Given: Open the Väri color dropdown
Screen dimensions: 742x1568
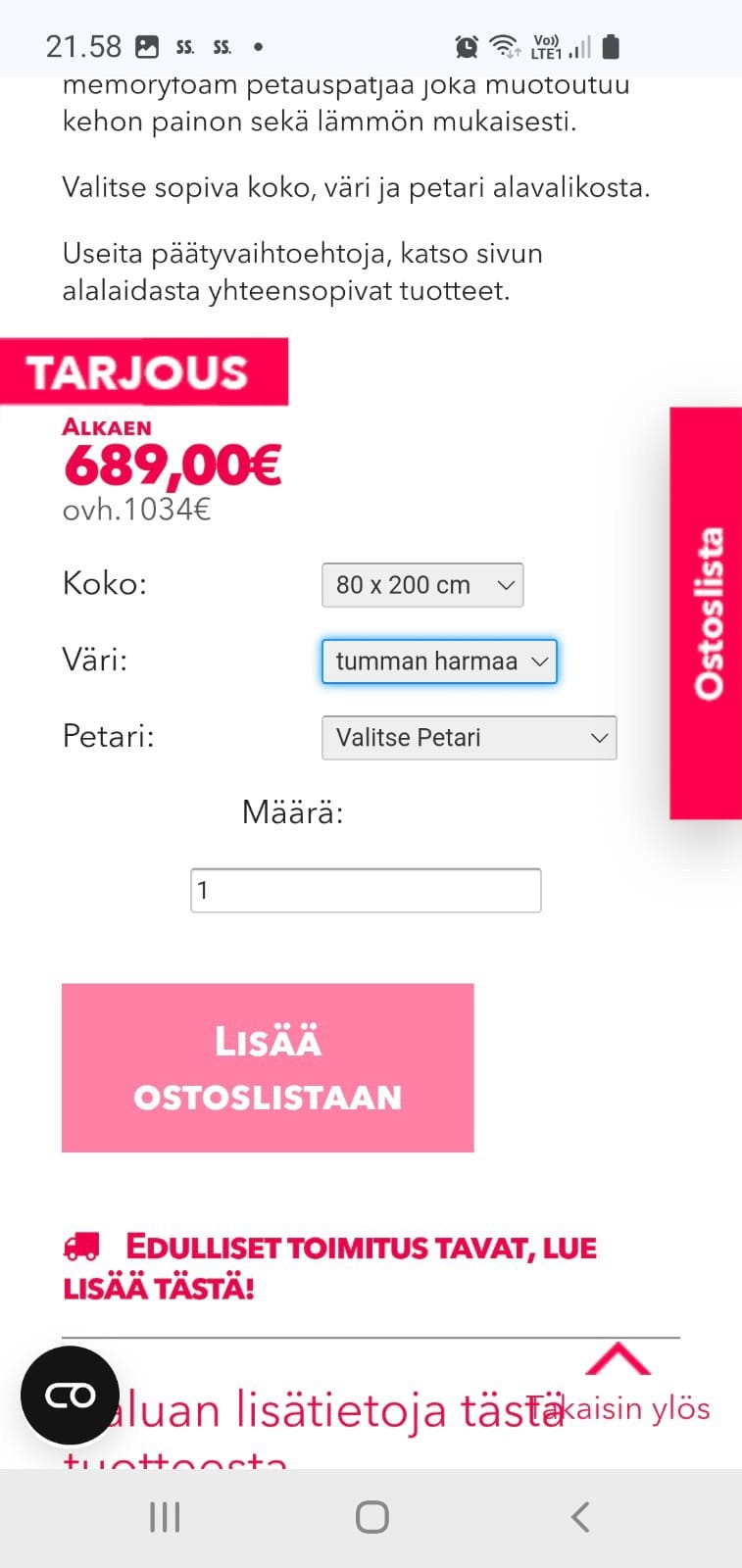Looking at the screenshot, I should pos(438,661).
